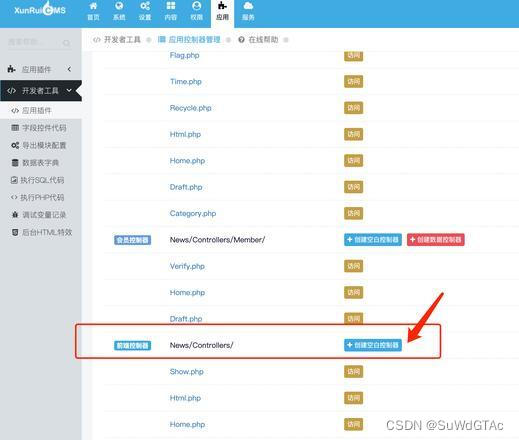Viewport: 519px width, 440px height.
Task: Open the Category.php file link
Action: click(x=193, y=213)
